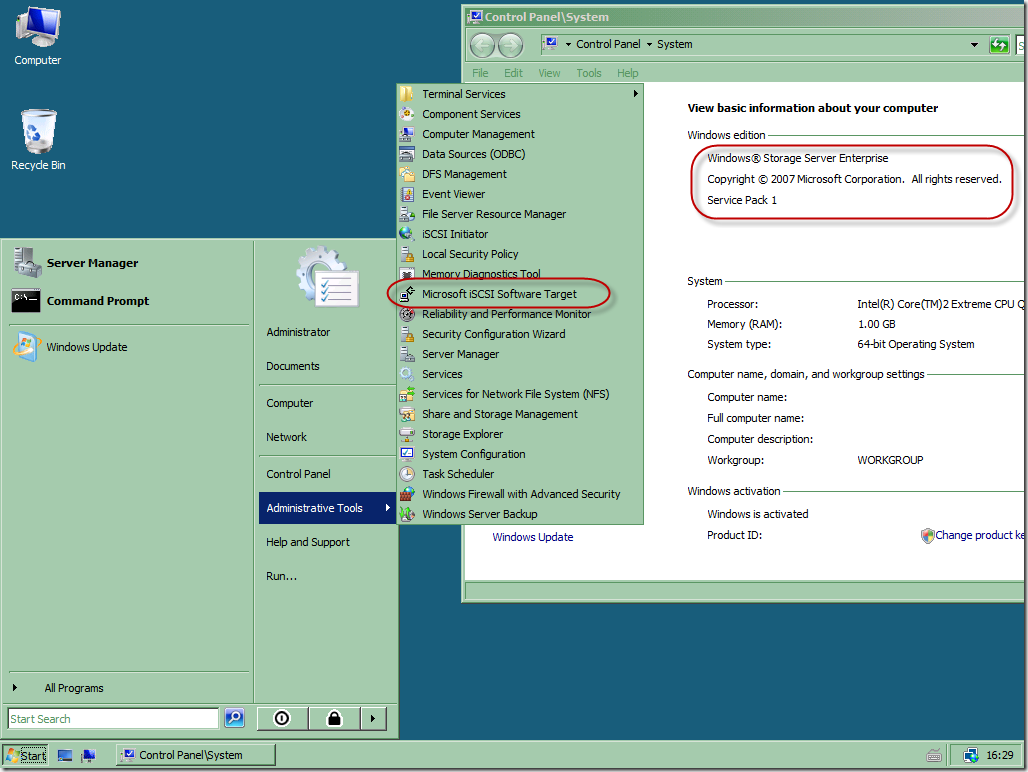Screen dimensions: 1028x772
Task: Click the Terminal Services folder icon
Action: click(x=407, y=94)
